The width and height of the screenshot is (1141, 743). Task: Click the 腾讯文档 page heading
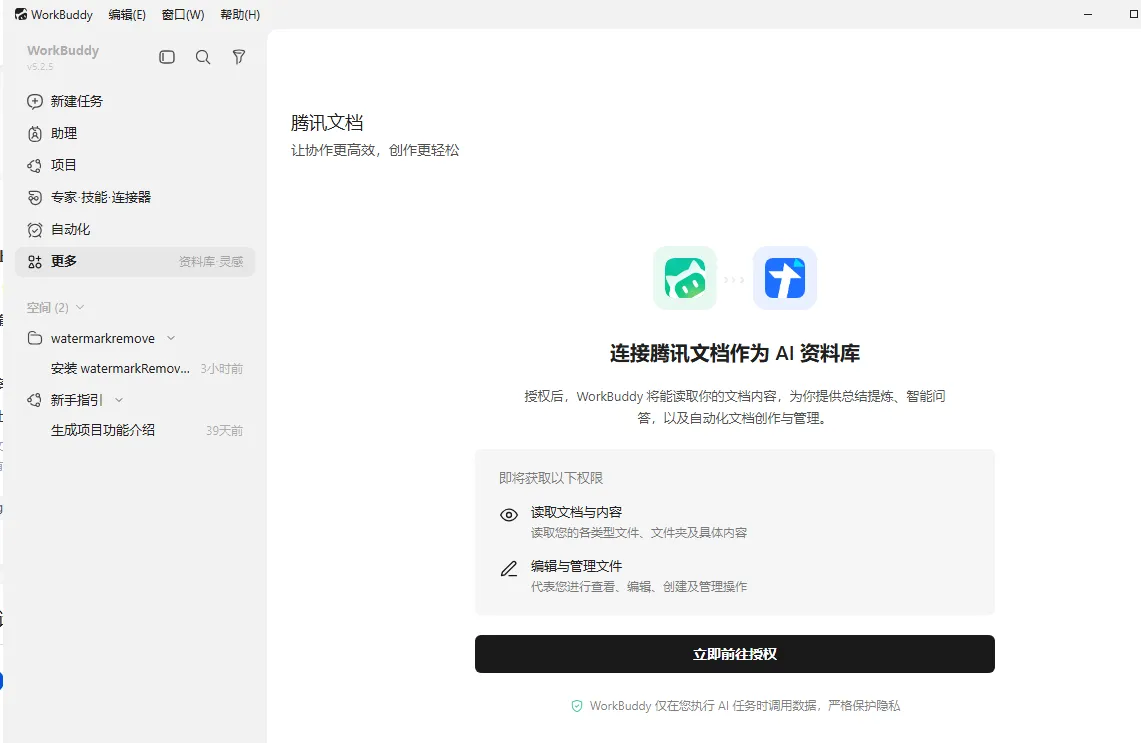point(327,122)
